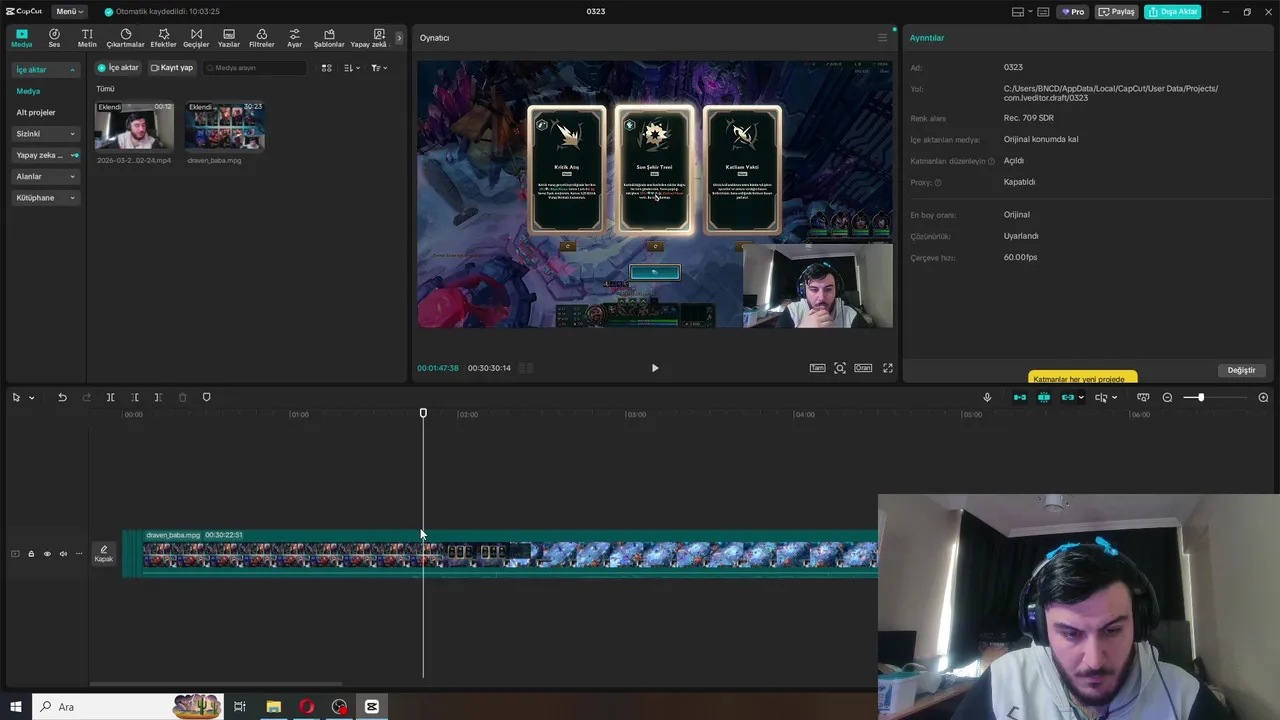
Task: Open the Ayar adjustment tab
Action: pyautogui.click(x=294, y=38)
